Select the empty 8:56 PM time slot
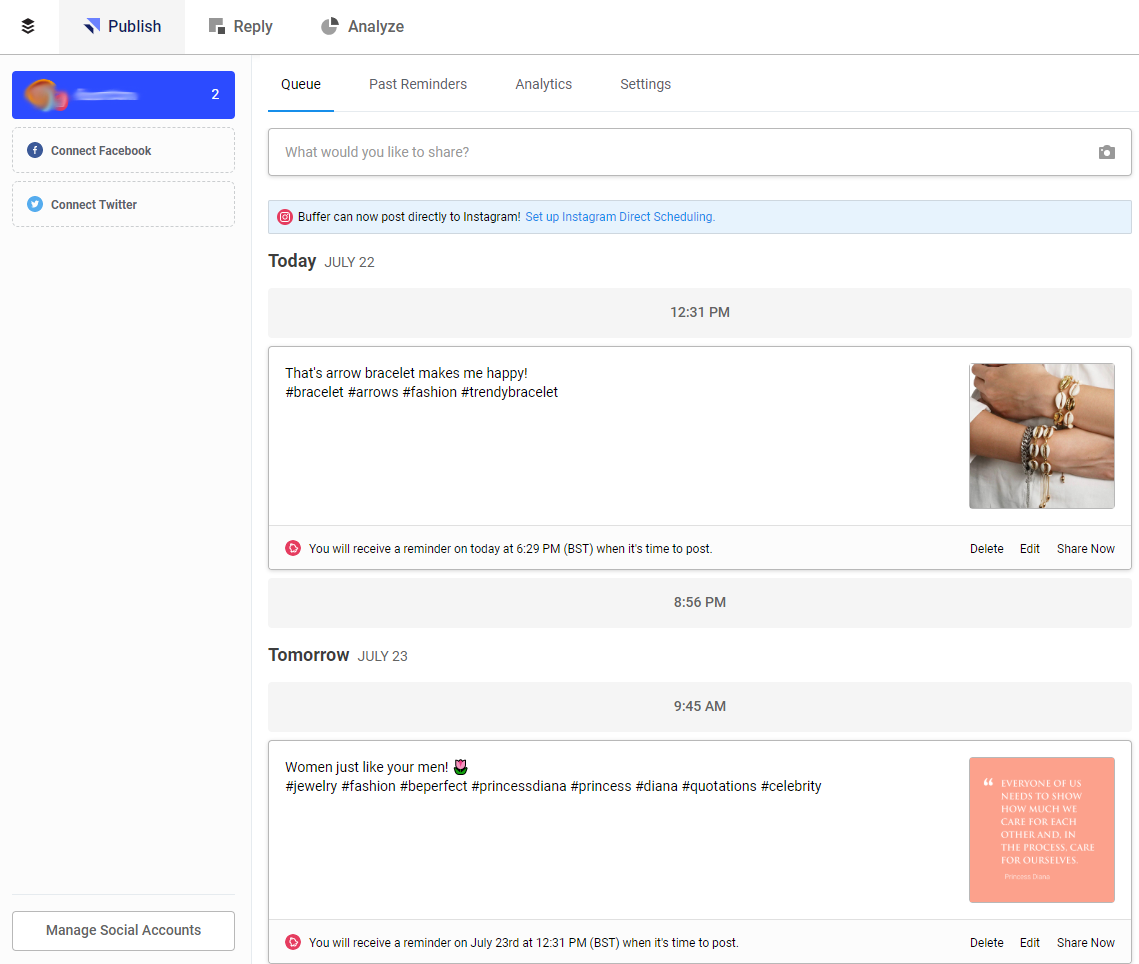Viewport: 1139px width, 964px height. pyautogui.click(x=699, y=603)
